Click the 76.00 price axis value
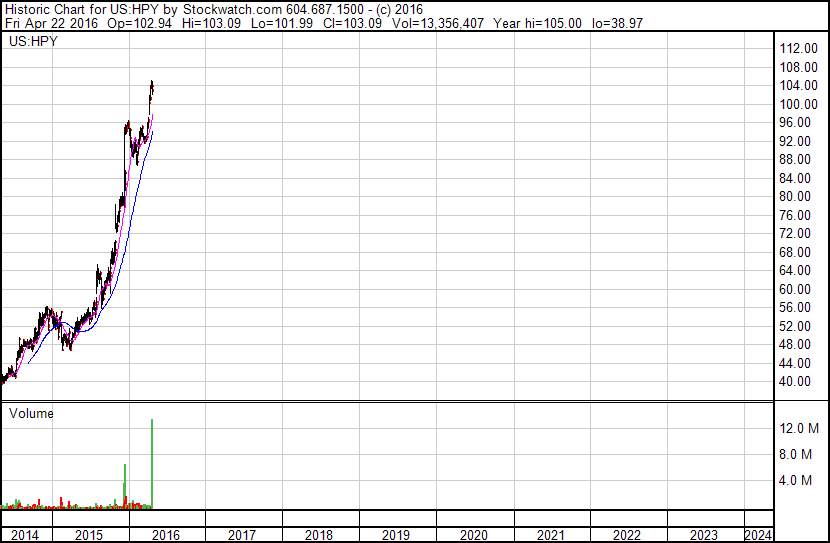830x543 pixels. click(795, 215)
